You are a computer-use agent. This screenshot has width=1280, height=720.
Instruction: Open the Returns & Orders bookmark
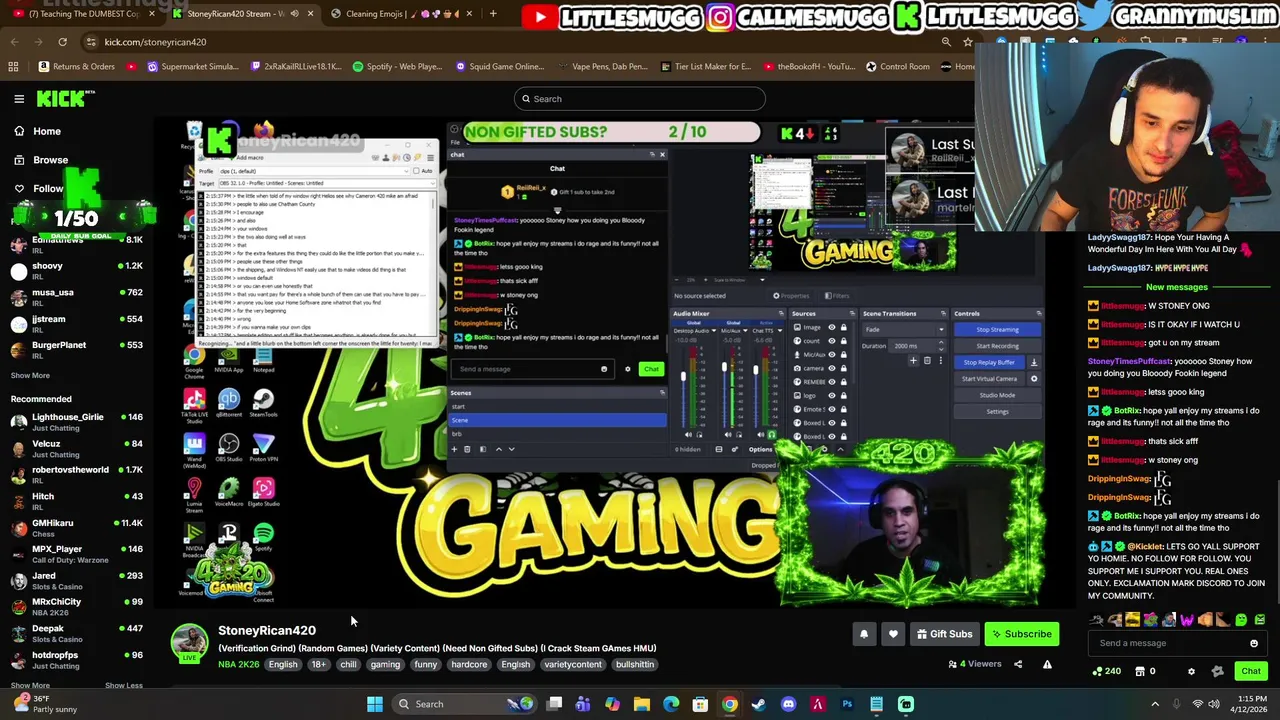point(76,66)
